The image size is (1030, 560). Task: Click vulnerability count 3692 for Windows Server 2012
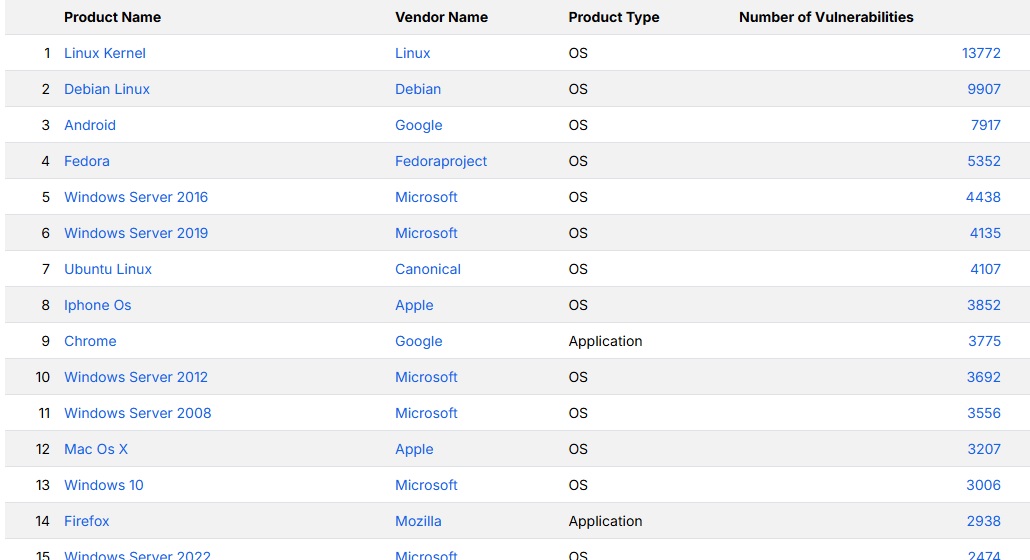click(x=983, y=377)
